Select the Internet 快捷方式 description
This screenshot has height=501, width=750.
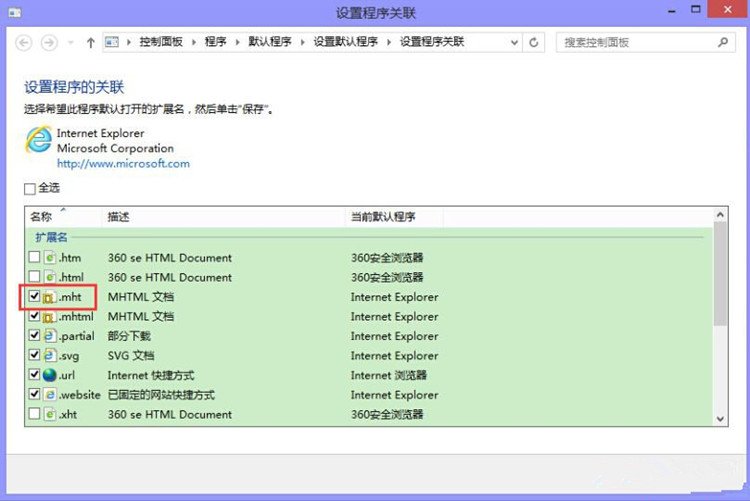pos(151,375)
